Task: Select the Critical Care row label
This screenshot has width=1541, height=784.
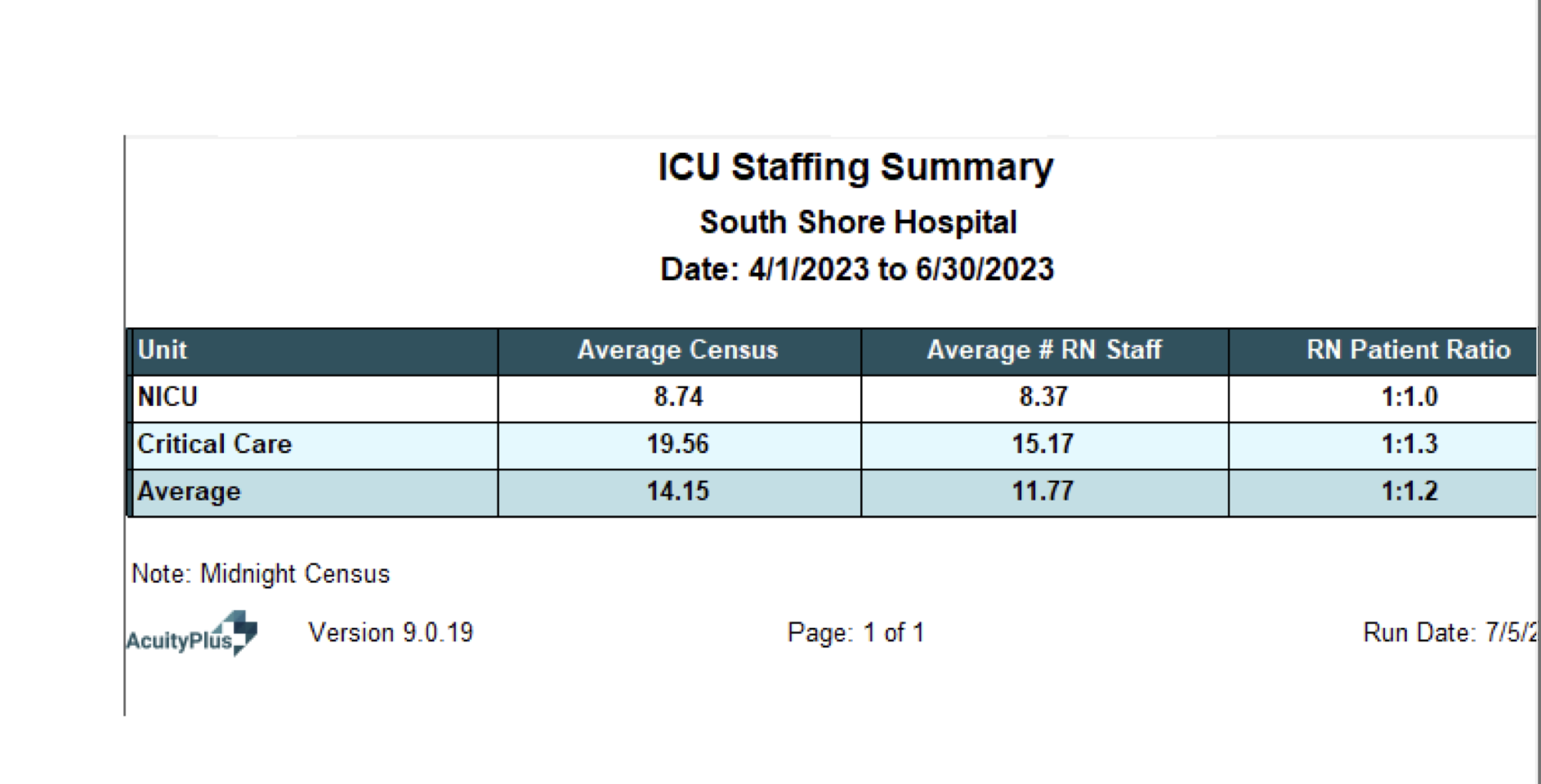Action: tap(214, 444)
